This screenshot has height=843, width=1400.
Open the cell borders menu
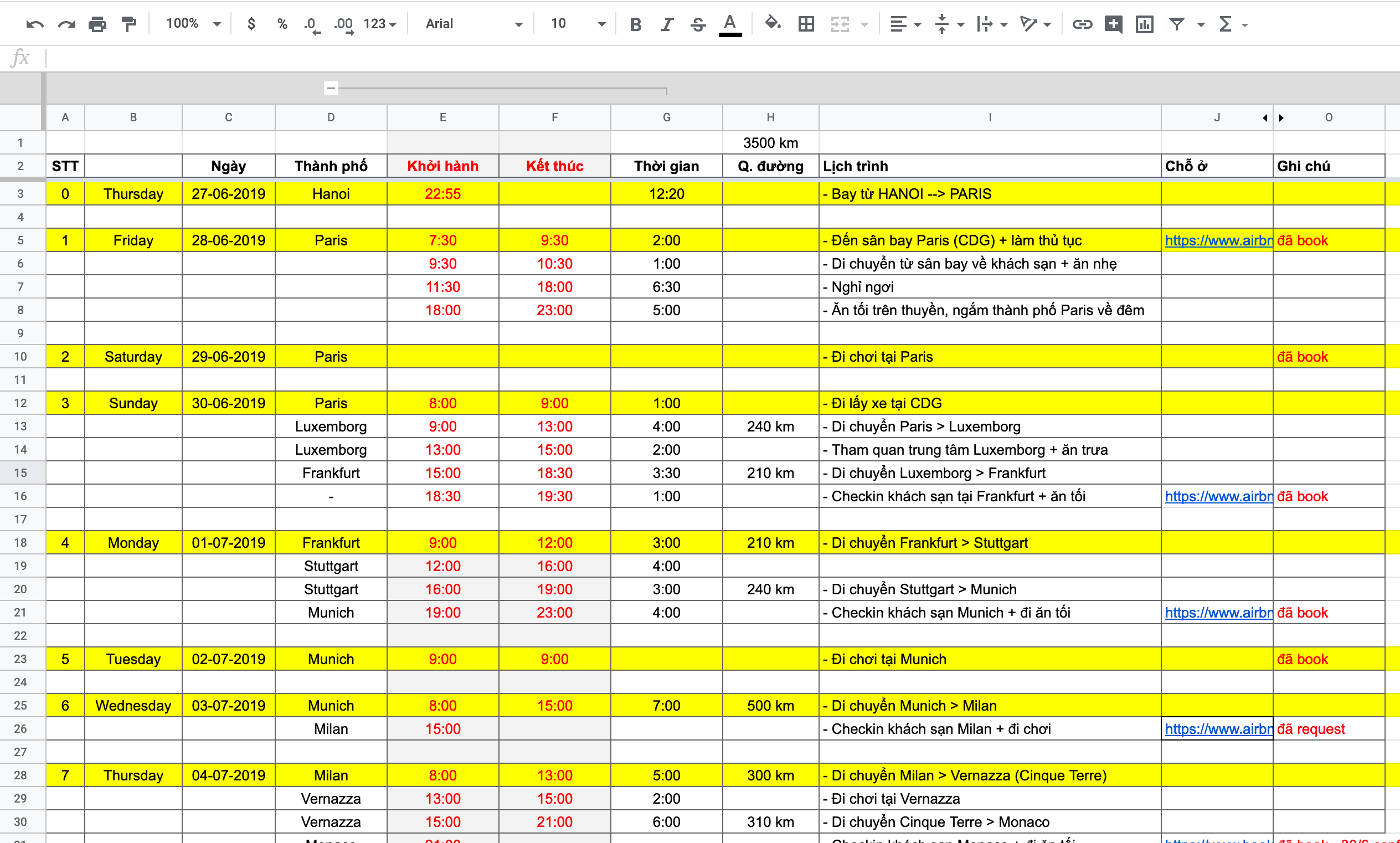tap(806, 24)
